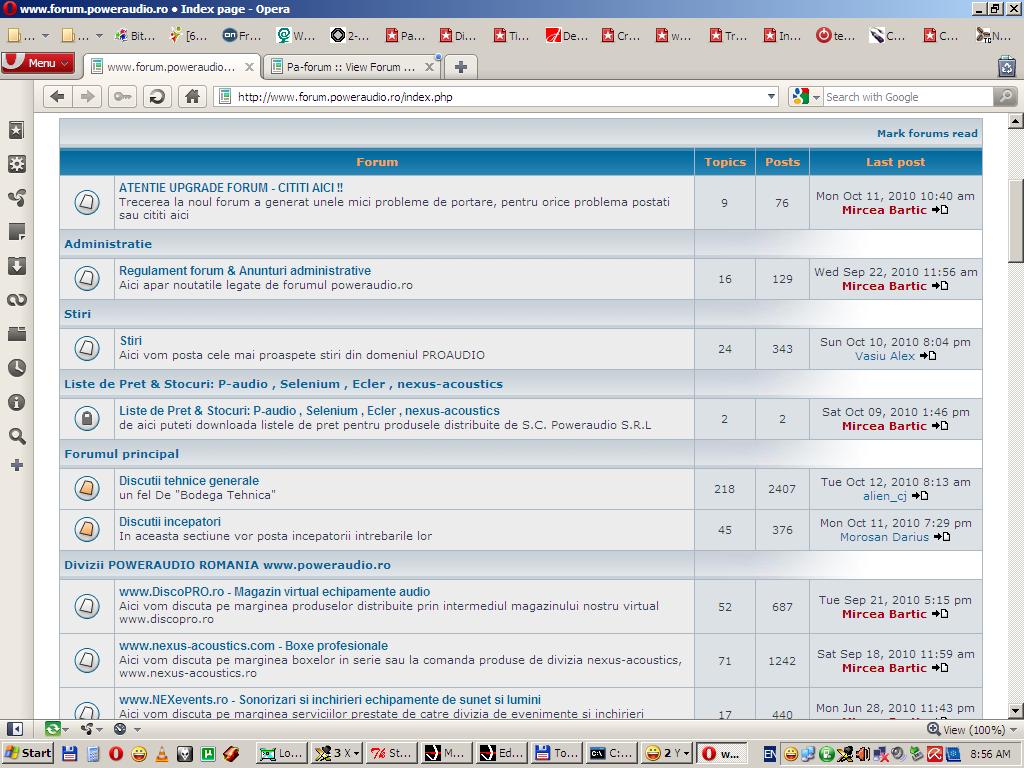The width and height of the screenshot is (1024, 768).
Task: Open the 'Lo...' taskbar window
Action: coord(281,753)
